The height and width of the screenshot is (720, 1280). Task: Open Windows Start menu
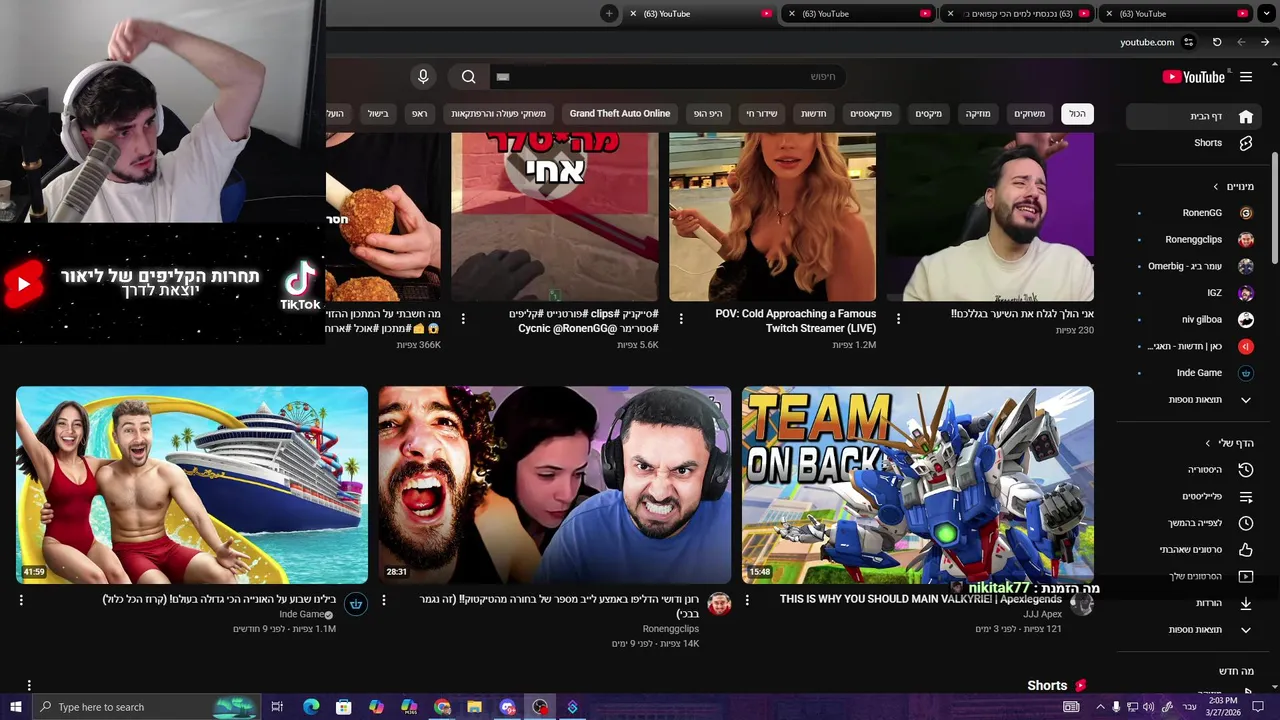(x=15, y=707)
